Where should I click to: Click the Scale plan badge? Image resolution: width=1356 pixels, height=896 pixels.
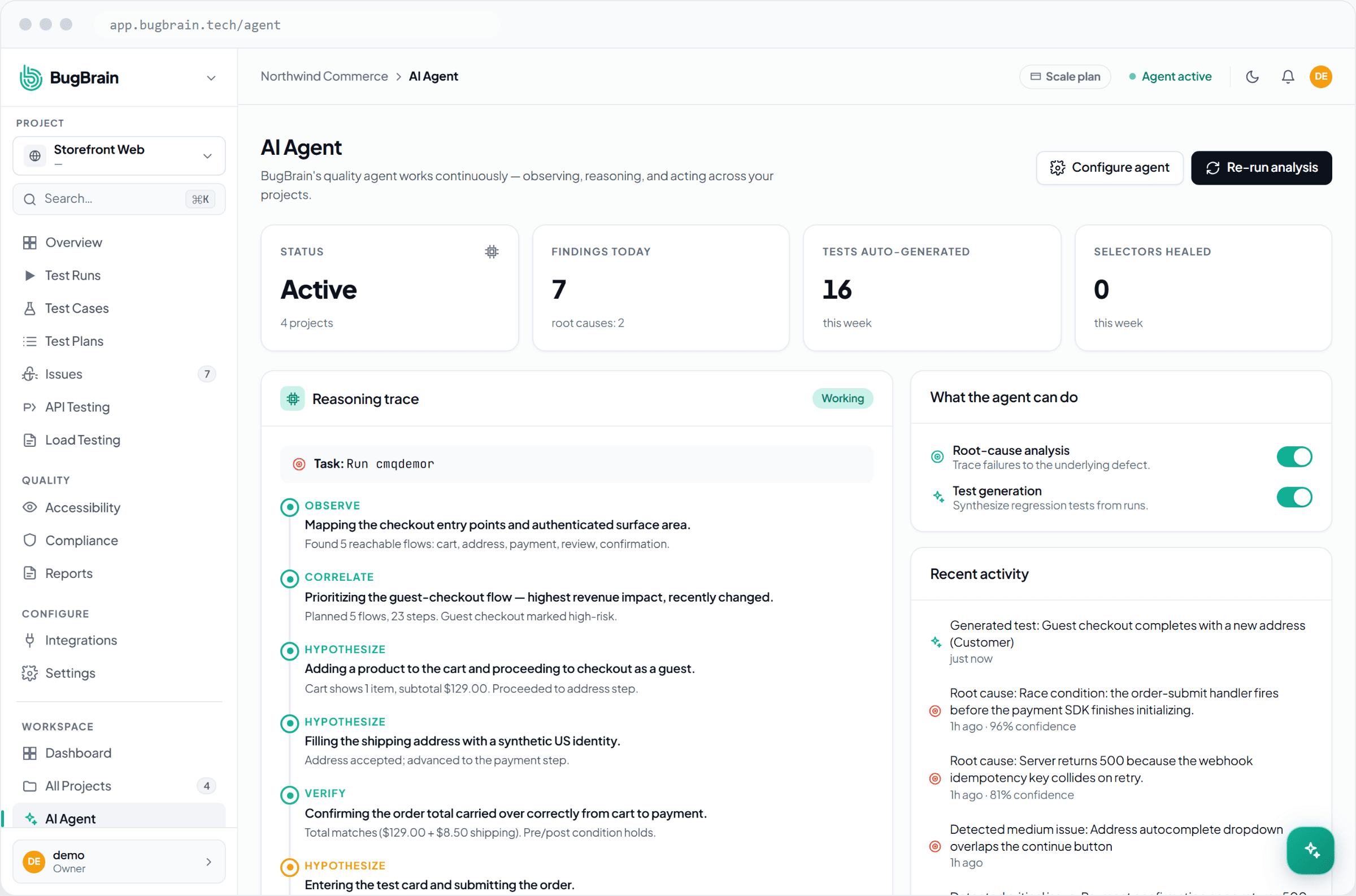tap(1064, 77)
